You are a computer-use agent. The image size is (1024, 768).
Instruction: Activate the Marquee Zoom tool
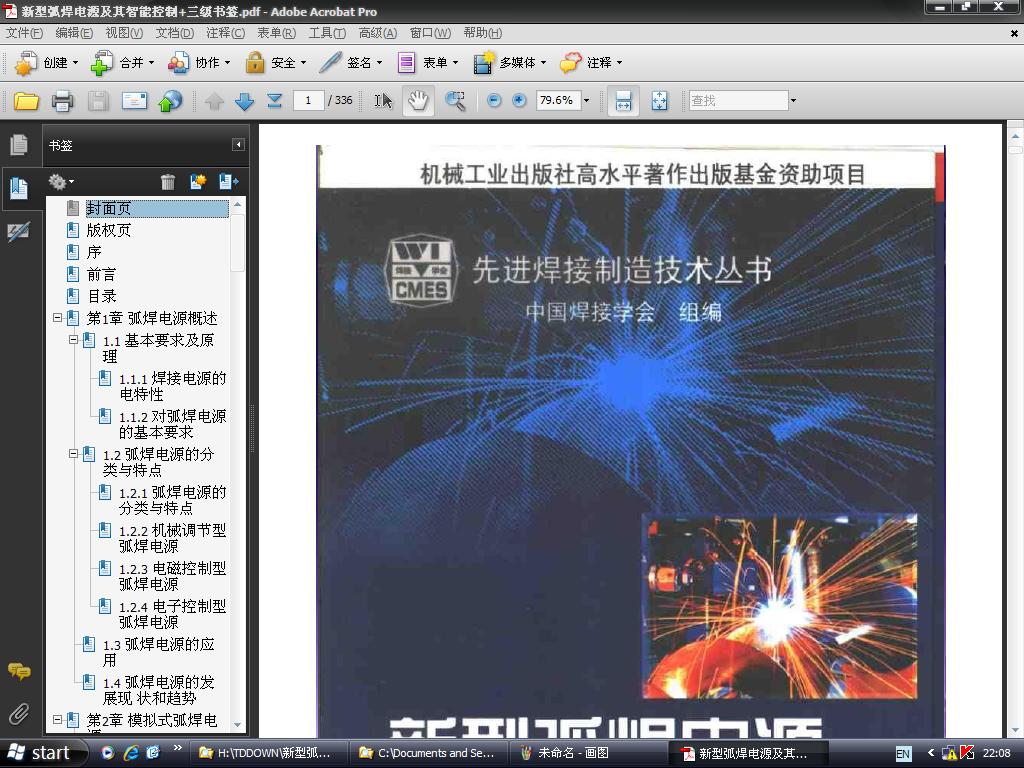tap(455, 101)
